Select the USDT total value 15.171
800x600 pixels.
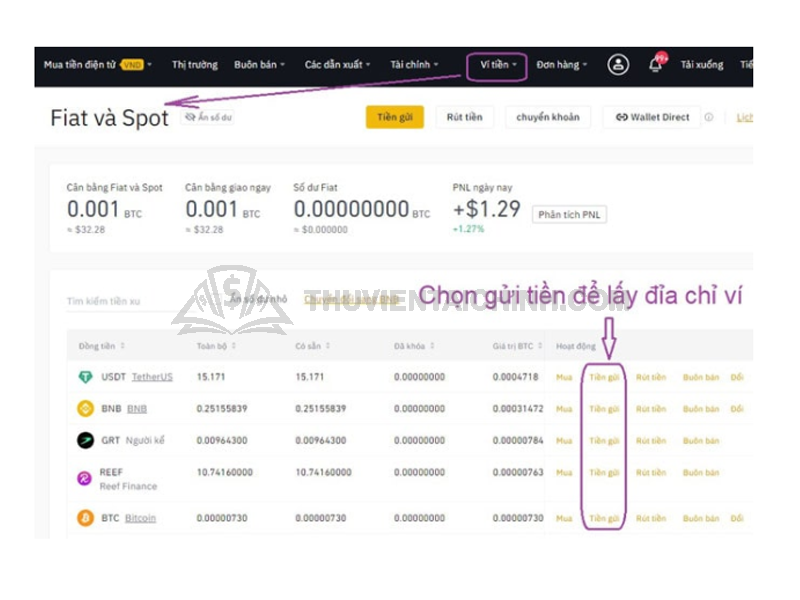(211, 377)
